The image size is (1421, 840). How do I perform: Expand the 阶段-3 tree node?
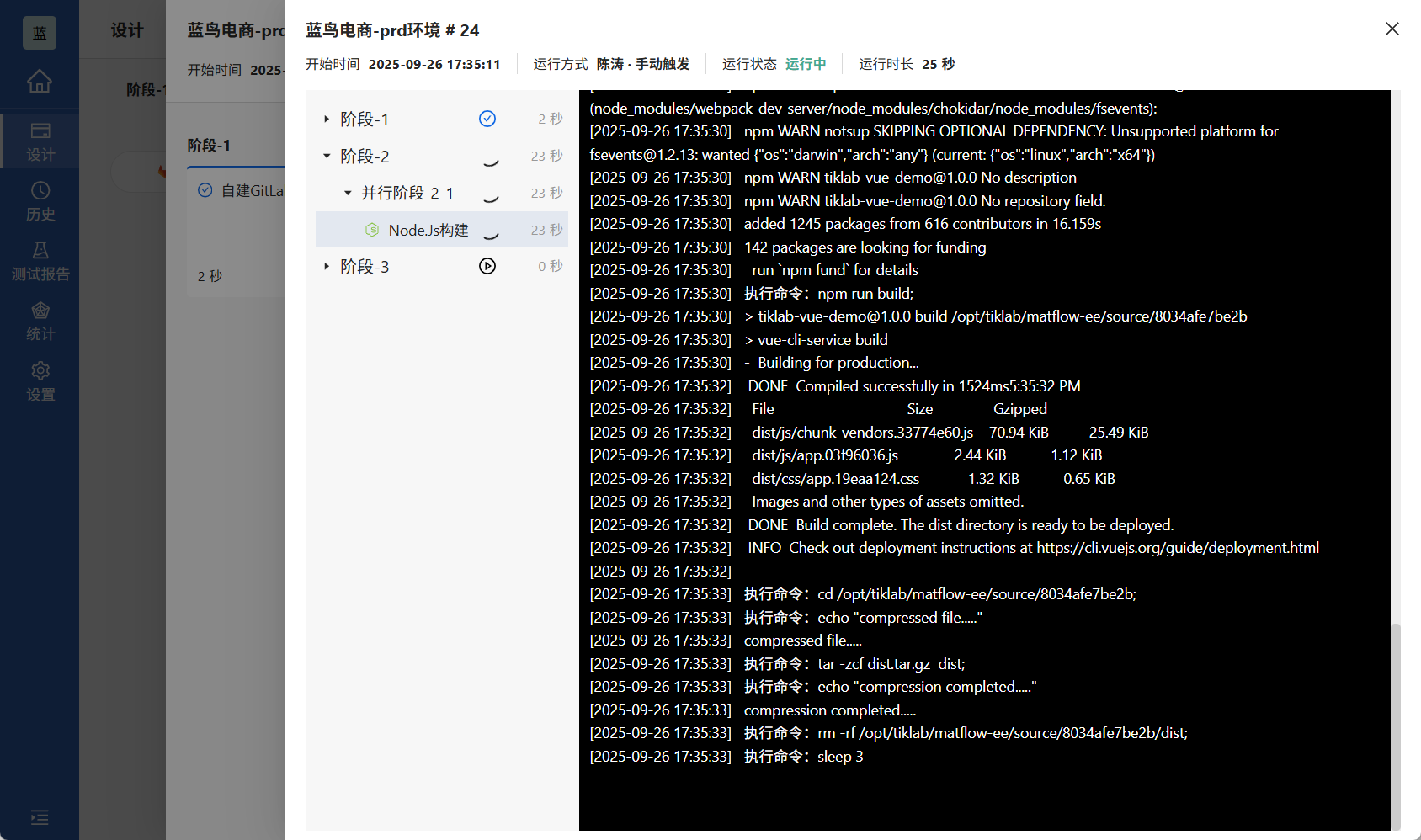[327, 266]
